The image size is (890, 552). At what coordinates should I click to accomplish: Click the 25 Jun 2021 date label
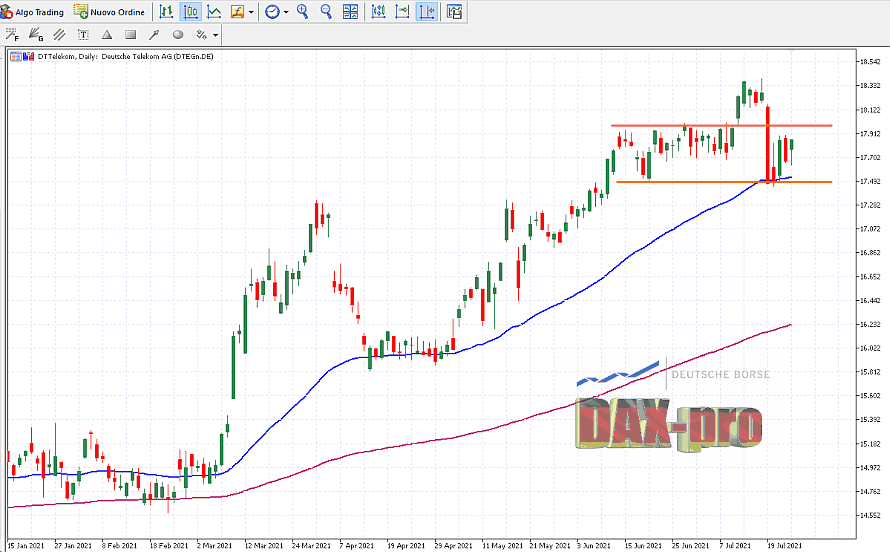pos(690,546)
